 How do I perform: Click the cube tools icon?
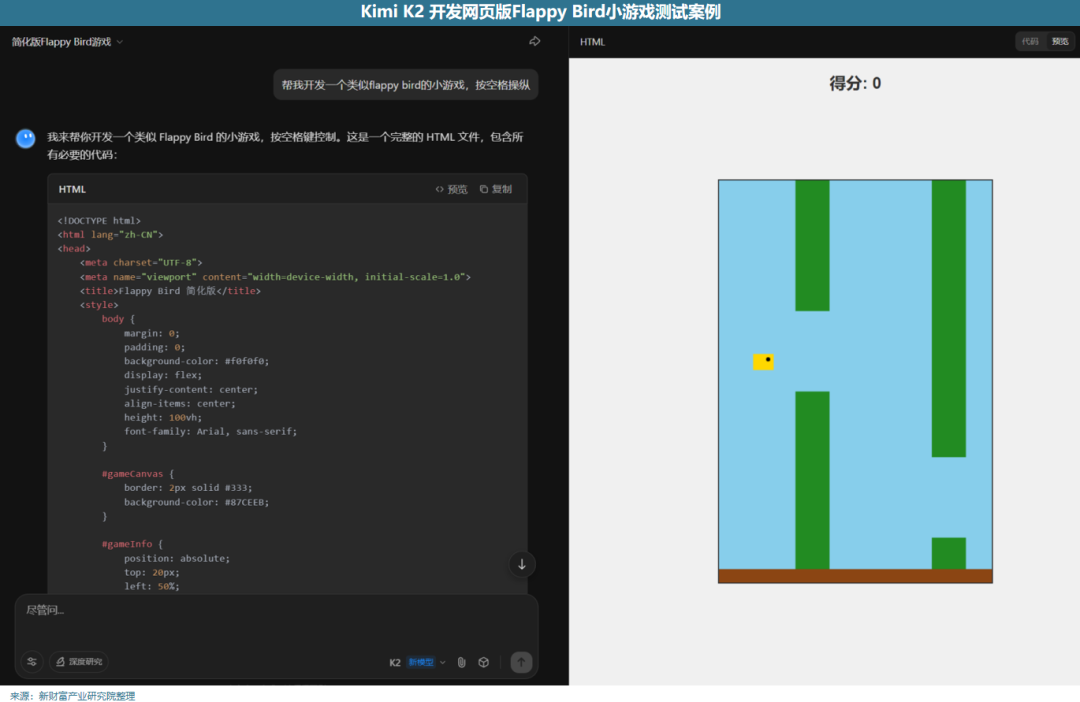pyautogui.click(x=484, y=662)
